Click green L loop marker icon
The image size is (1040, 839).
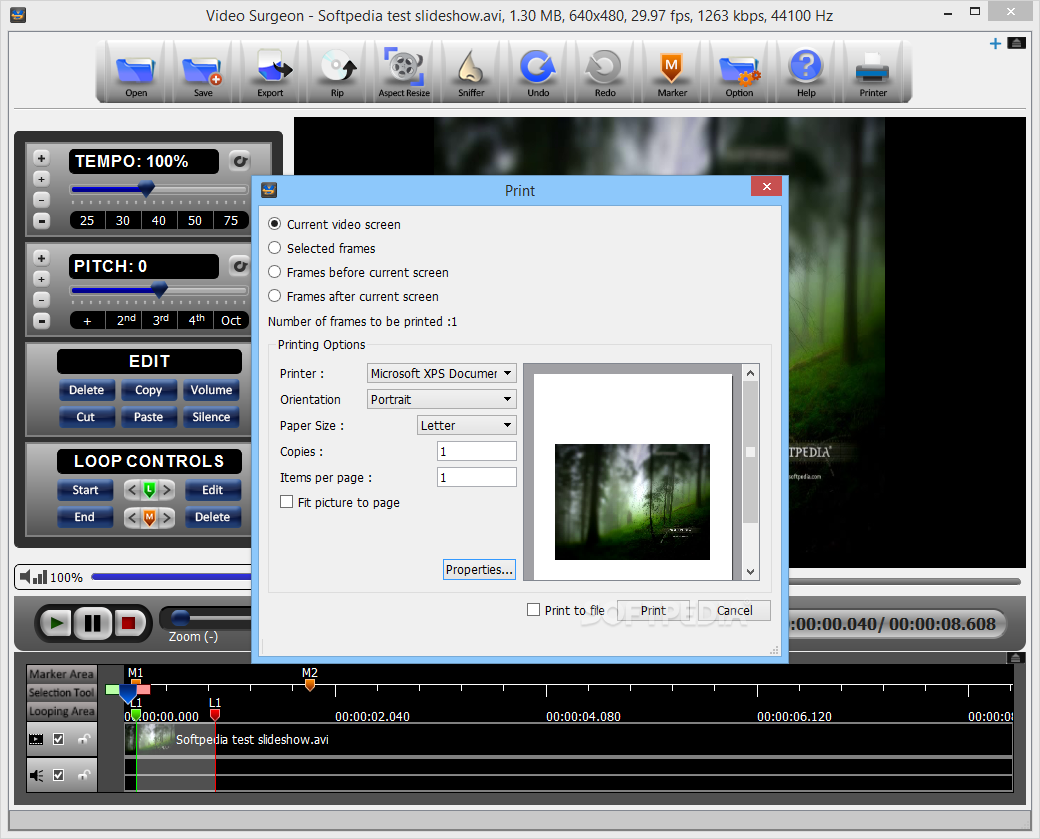tap(149, 490)
